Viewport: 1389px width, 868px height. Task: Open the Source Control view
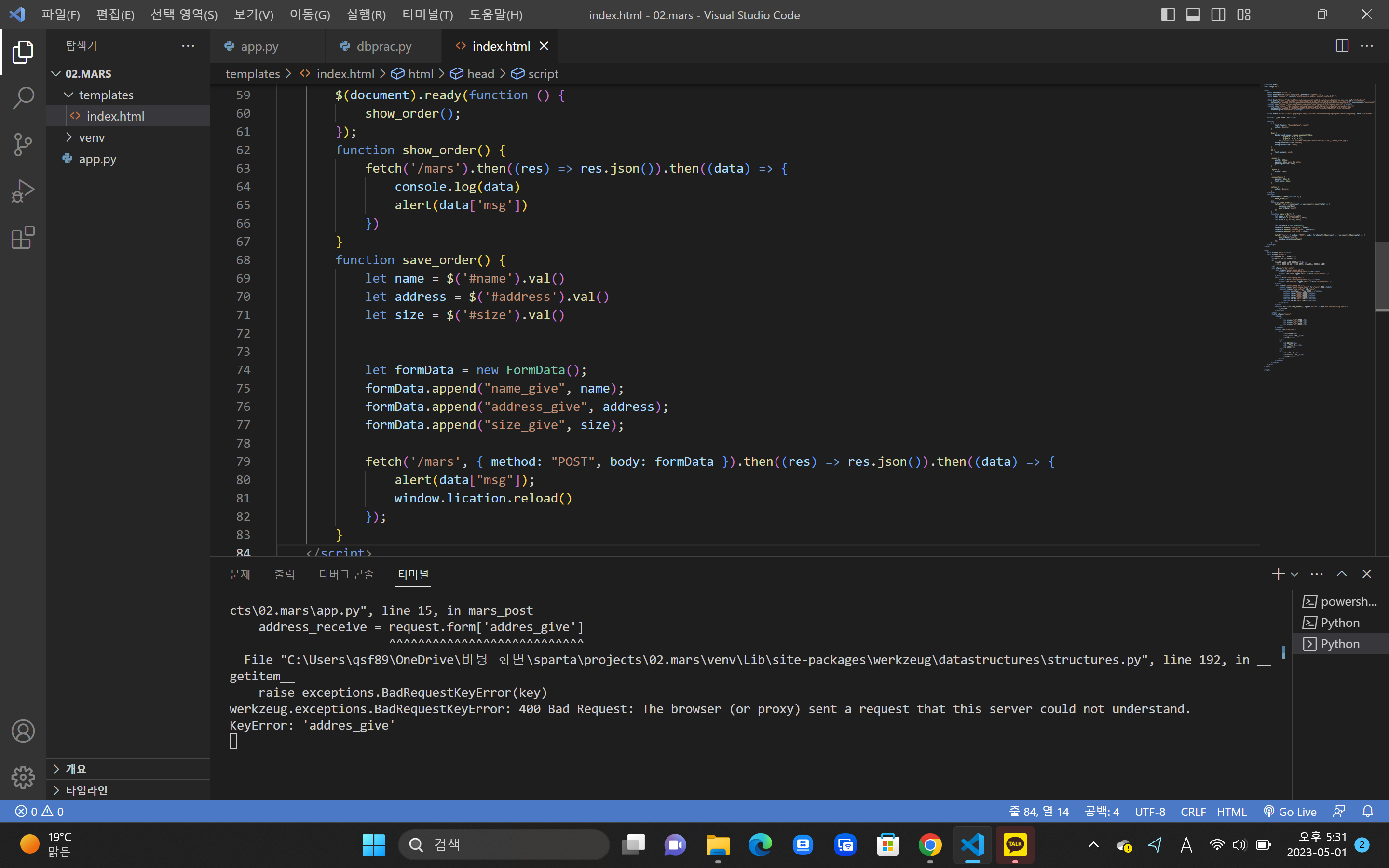23,145
